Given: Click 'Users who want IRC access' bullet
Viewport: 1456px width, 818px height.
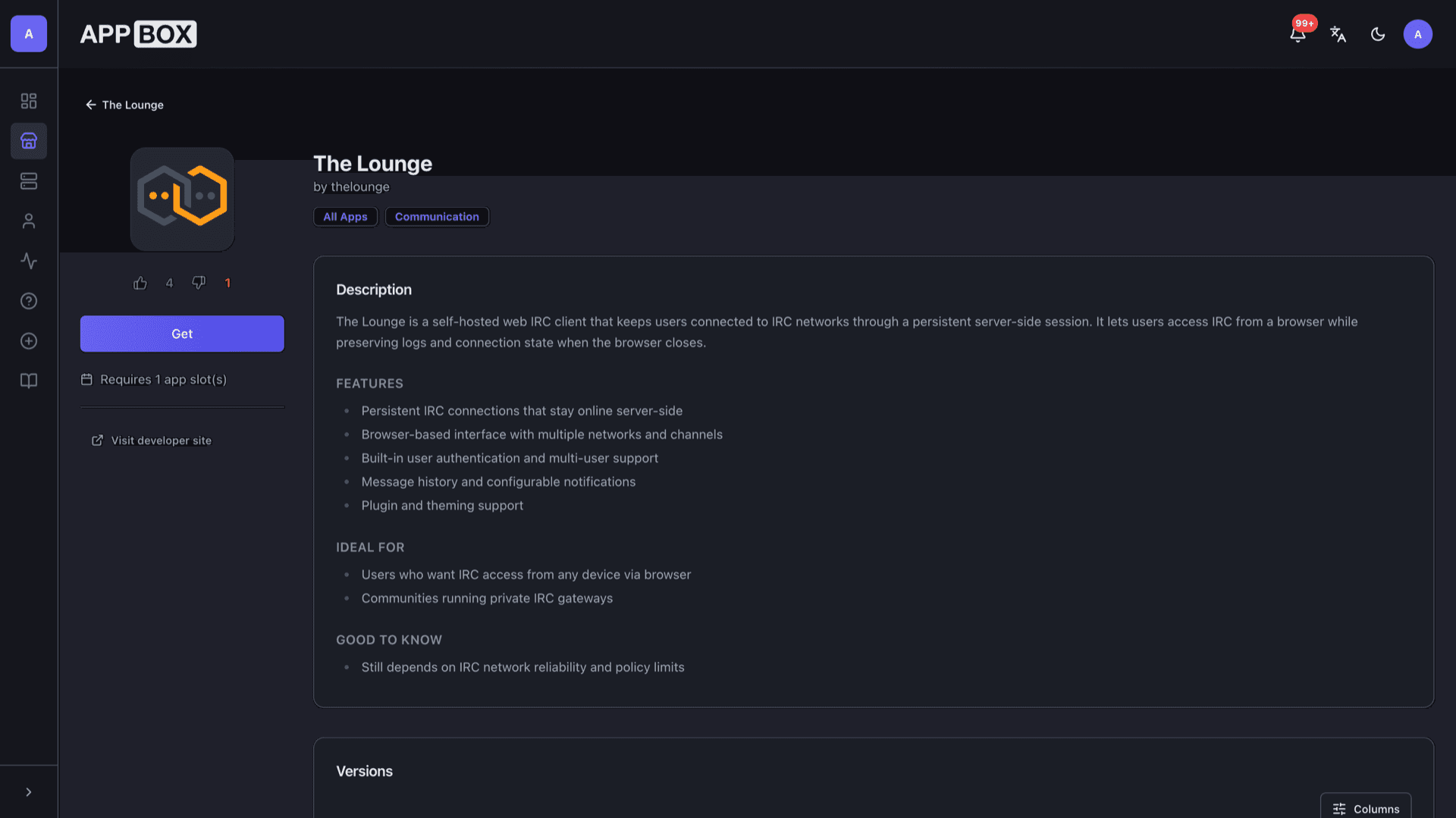Looking at the screenshot, I should (x=526, y=575).
